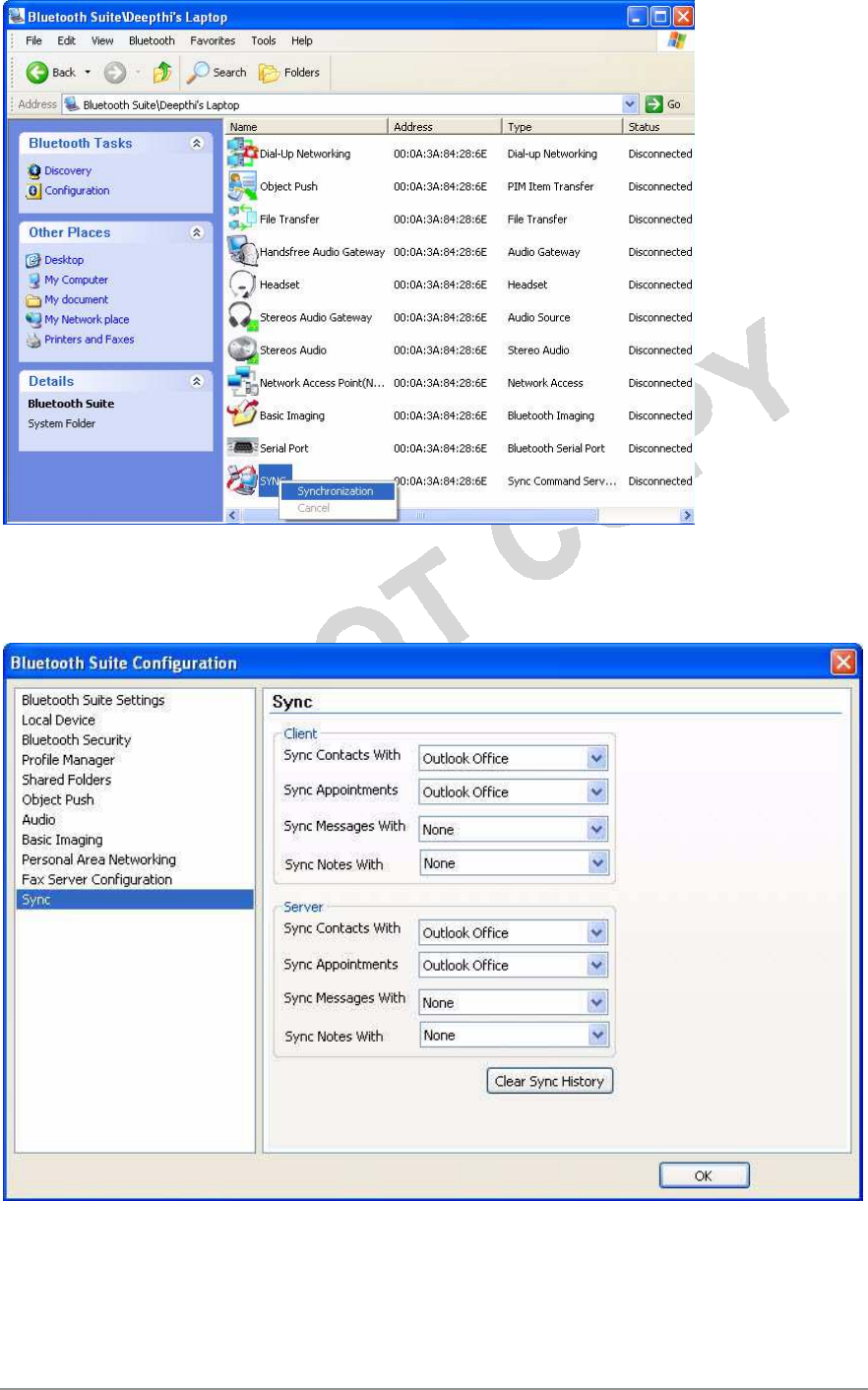Sort the list by Name column
This screenshot has height=1390, width=868.
click(x=307, y=127)
